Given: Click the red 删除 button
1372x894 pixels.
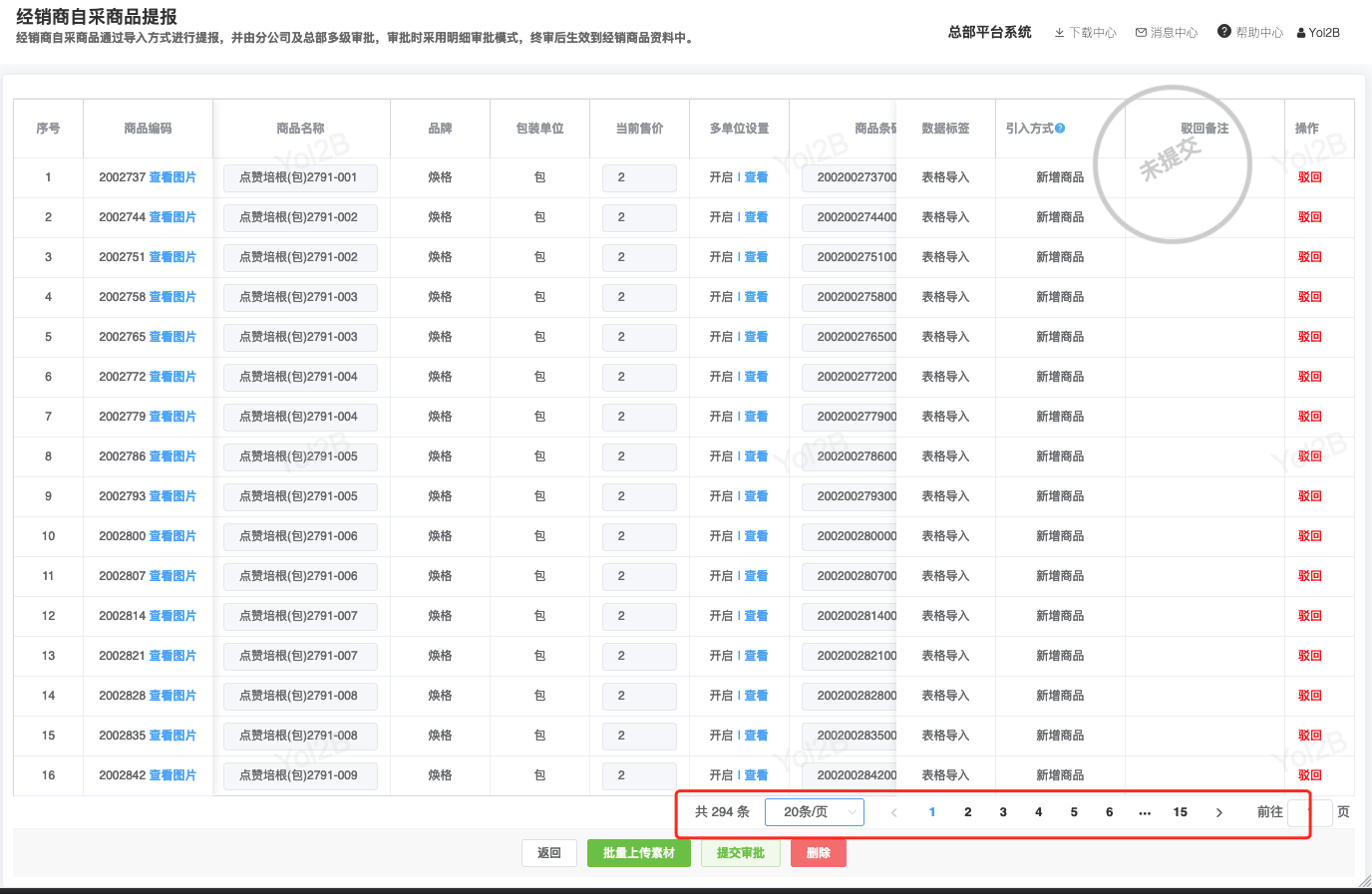Looking at the screenshot, I should point(818,853).
